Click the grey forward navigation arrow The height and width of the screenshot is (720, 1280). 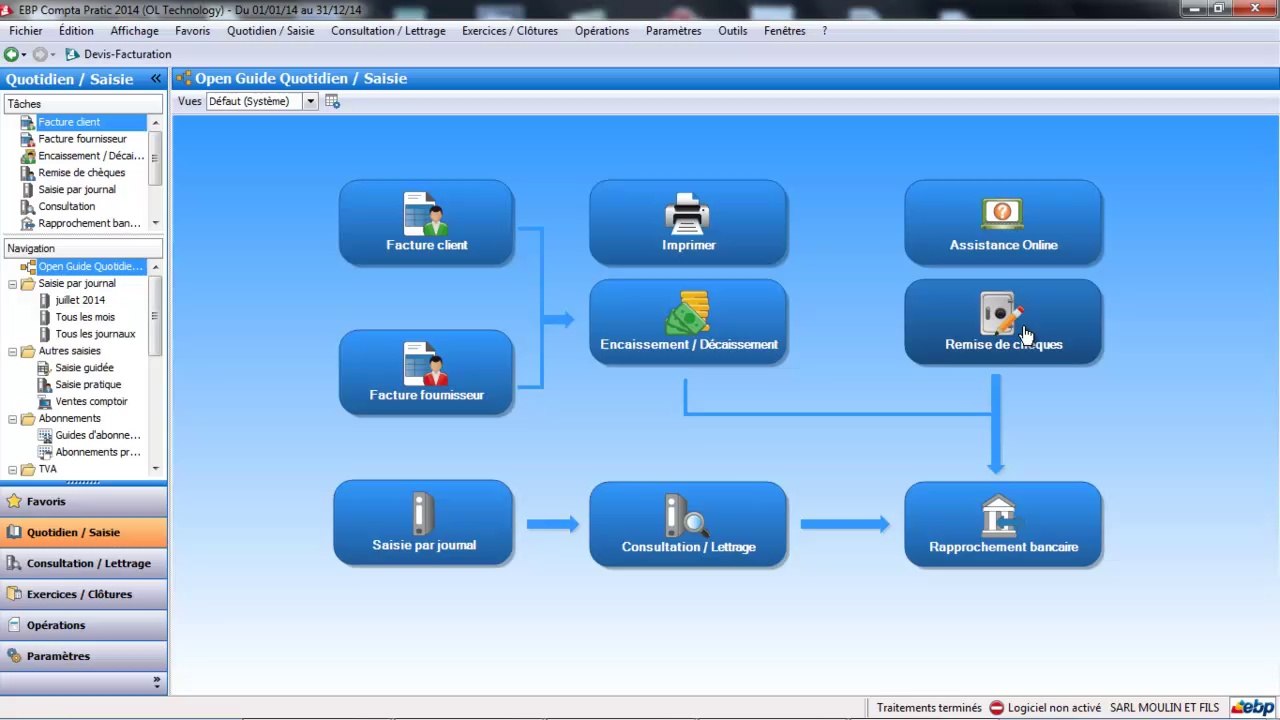(x=40, y=54)
